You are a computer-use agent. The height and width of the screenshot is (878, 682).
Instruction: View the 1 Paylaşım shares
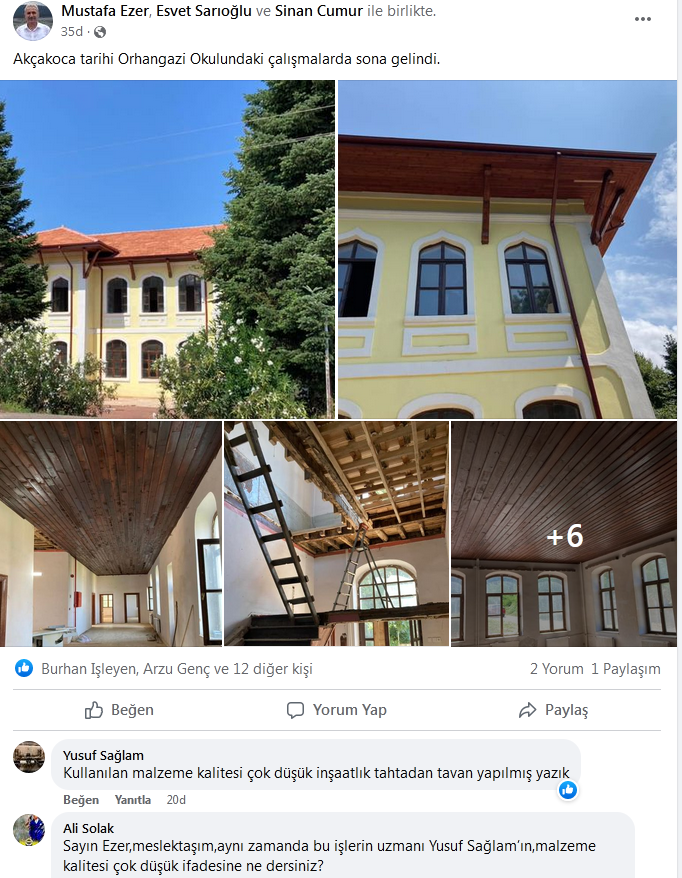(626, 669)
